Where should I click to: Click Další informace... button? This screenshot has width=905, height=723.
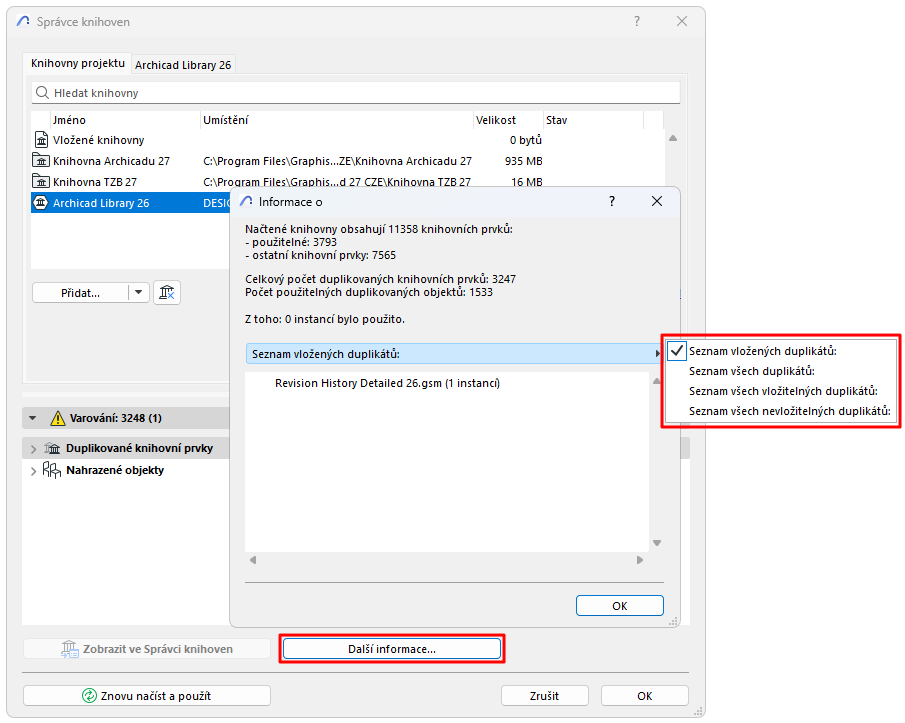pyautogui.click(x=392, y=649)
